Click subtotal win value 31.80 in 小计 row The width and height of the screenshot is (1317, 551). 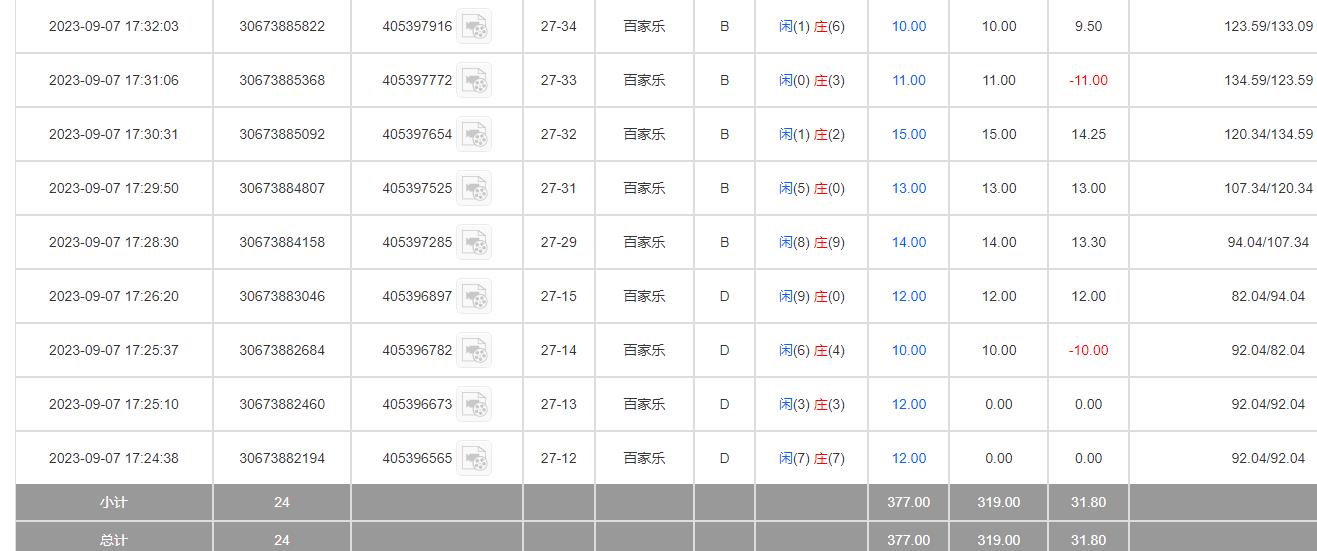[x=1088, y=502]
